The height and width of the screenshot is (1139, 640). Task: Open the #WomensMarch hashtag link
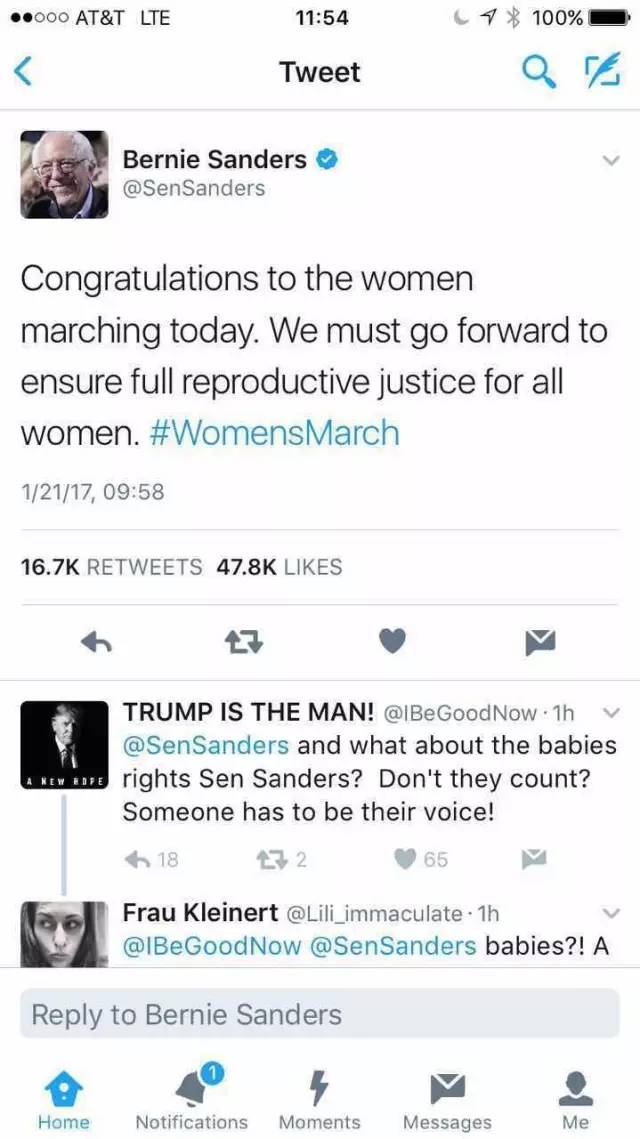[274, 433]
